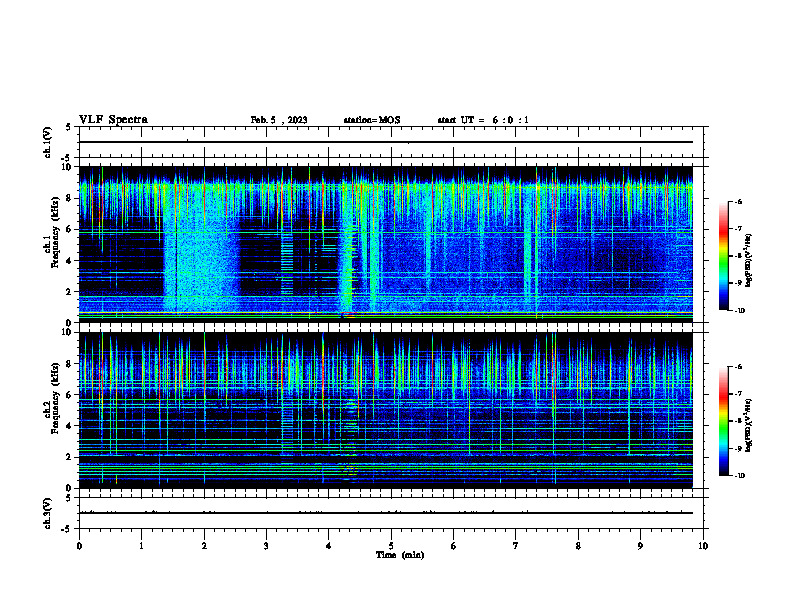Click time axis tick label "9"
Screen dimensions: 792x612
tap(640, 546)
